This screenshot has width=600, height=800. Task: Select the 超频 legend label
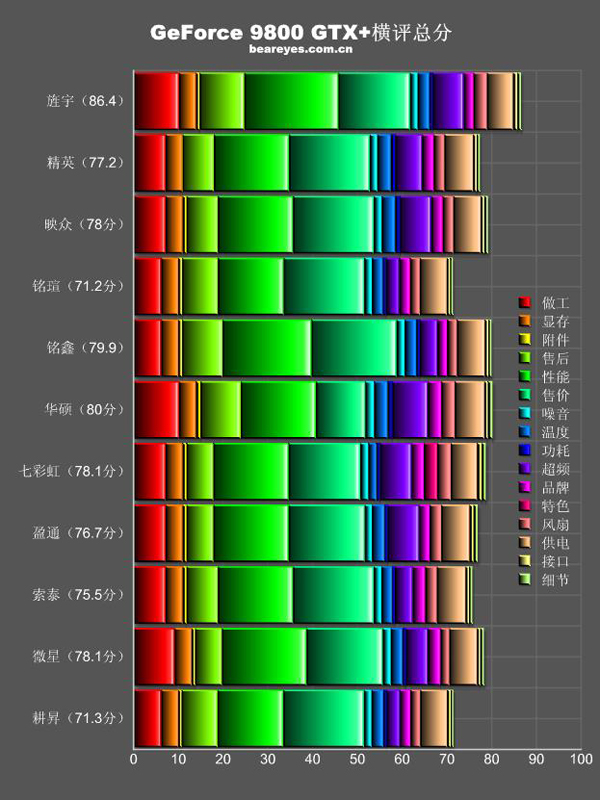(555, 468)
